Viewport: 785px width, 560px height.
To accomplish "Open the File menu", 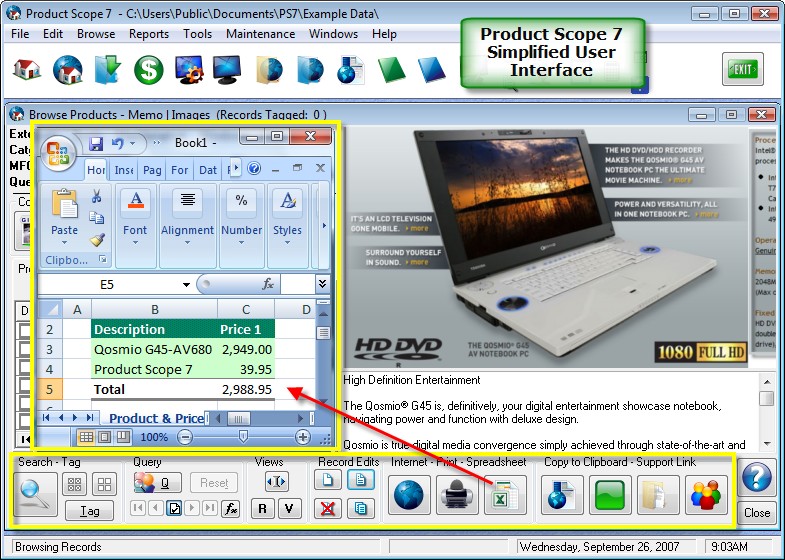I will pos(20,34).
